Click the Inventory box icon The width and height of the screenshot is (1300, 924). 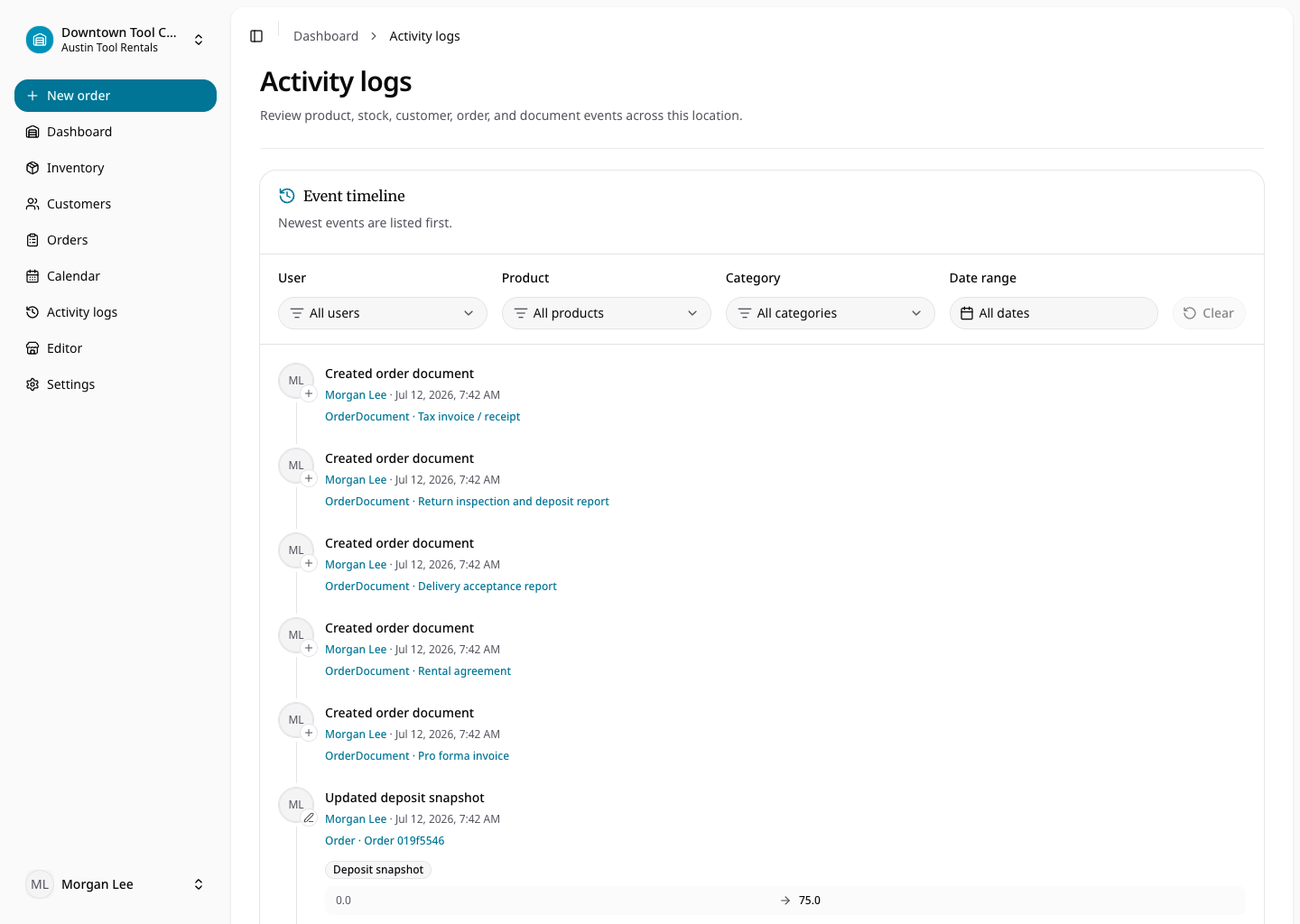click(32, 168)
